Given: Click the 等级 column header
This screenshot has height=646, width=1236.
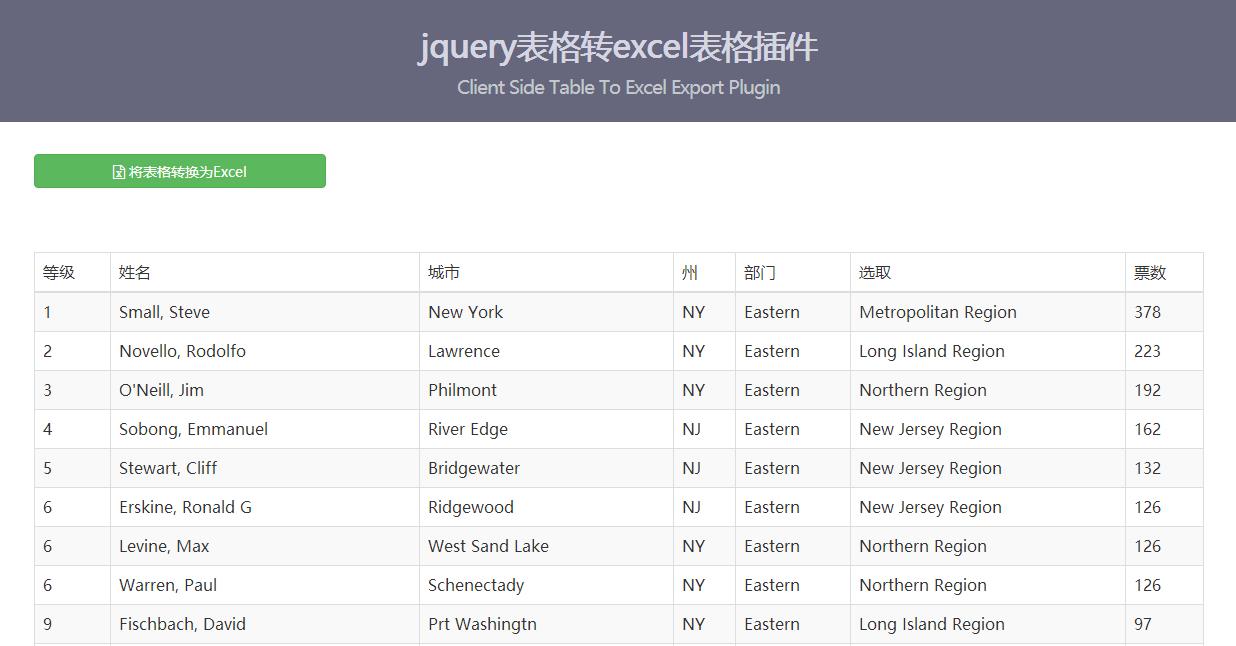Looking at the screenshot, I should 72,272.
